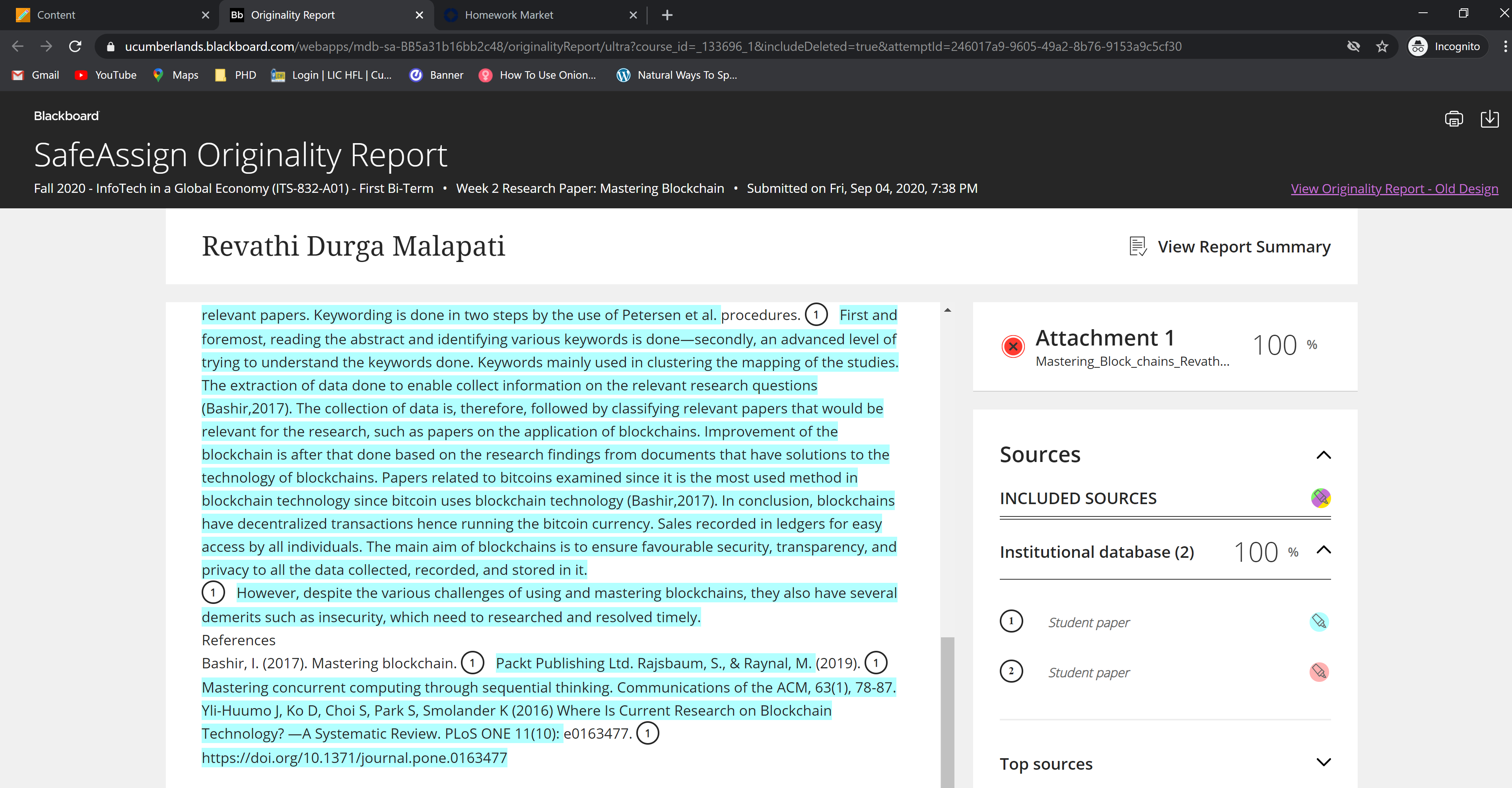Click second Student paper source label
This screenshot has width=1512, height=788.
pos(1089,672)
